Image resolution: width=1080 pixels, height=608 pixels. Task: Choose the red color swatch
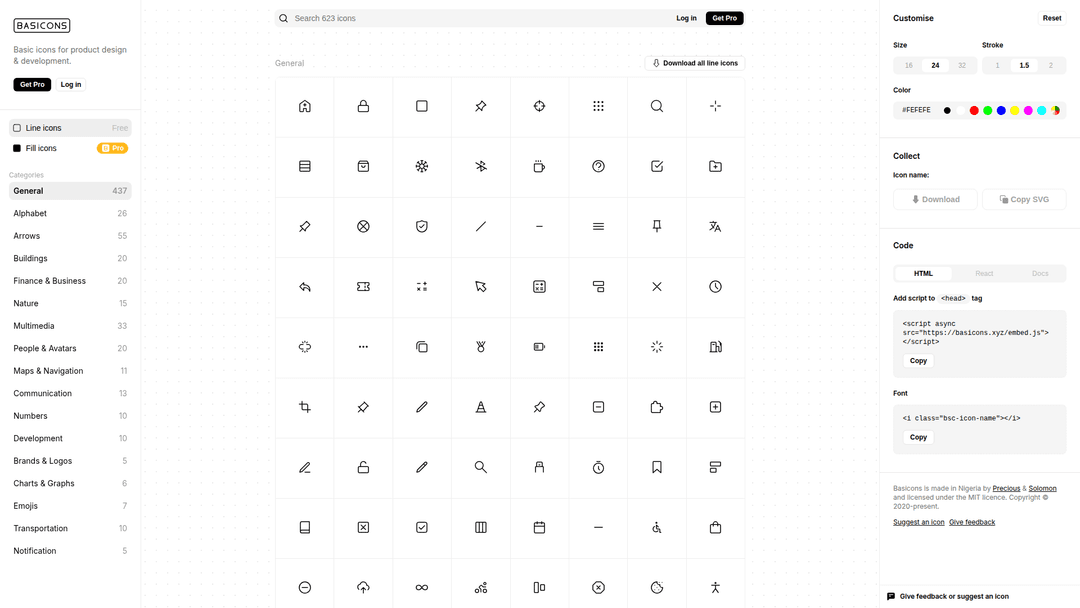coord(974,110)
